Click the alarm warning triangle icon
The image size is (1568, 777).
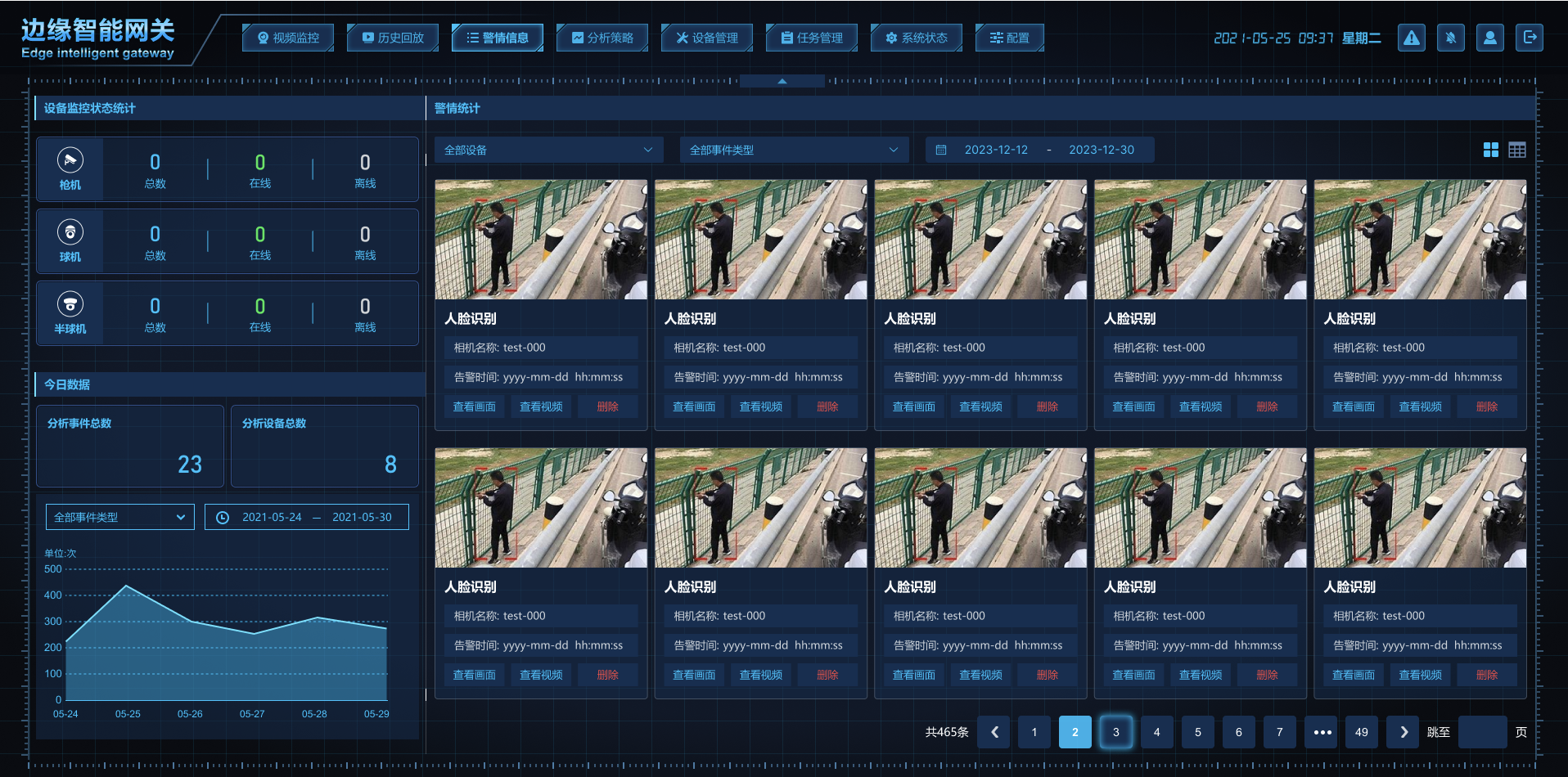pyautogui.click(x=1411, y=38)
